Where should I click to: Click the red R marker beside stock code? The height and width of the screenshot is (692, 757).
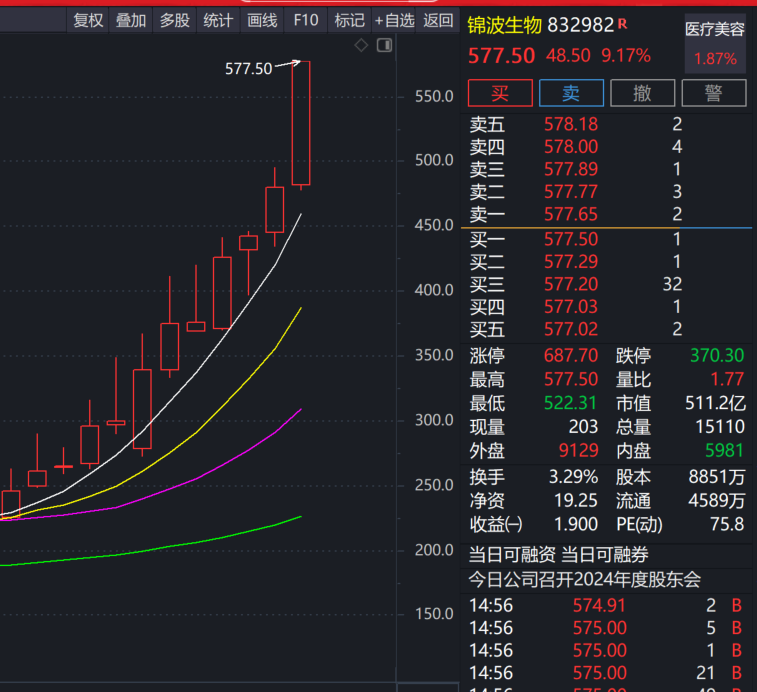(x=622, y=24)
